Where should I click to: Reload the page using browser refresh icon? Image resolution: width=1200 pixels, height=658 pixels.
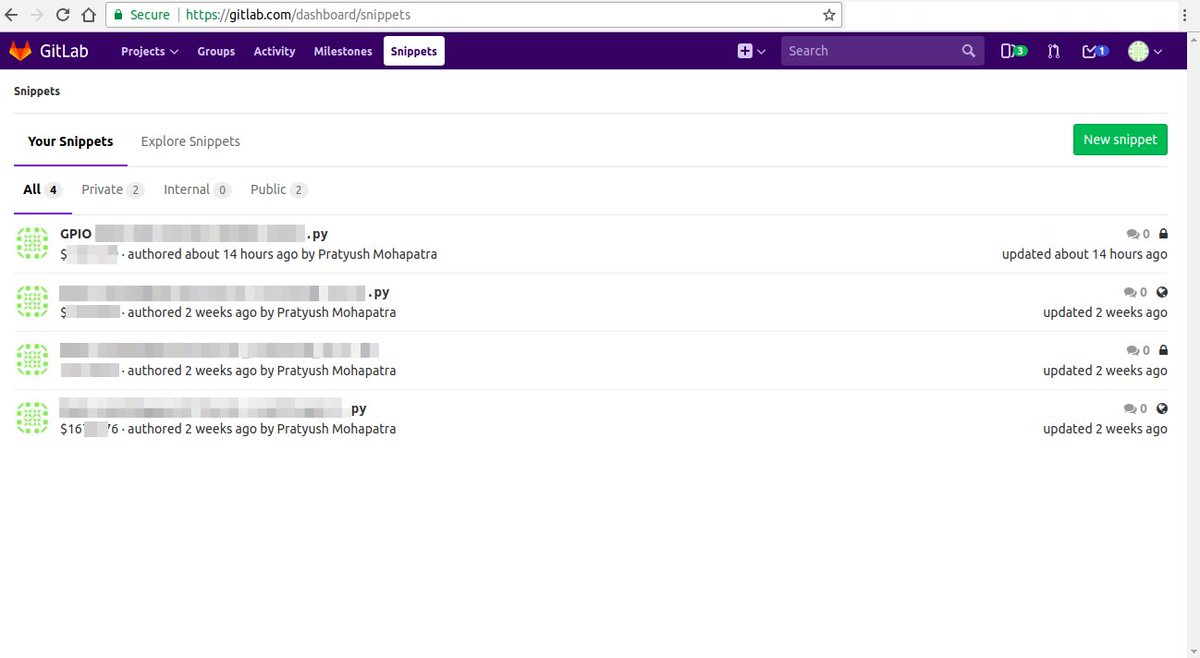tap(63, 15)
